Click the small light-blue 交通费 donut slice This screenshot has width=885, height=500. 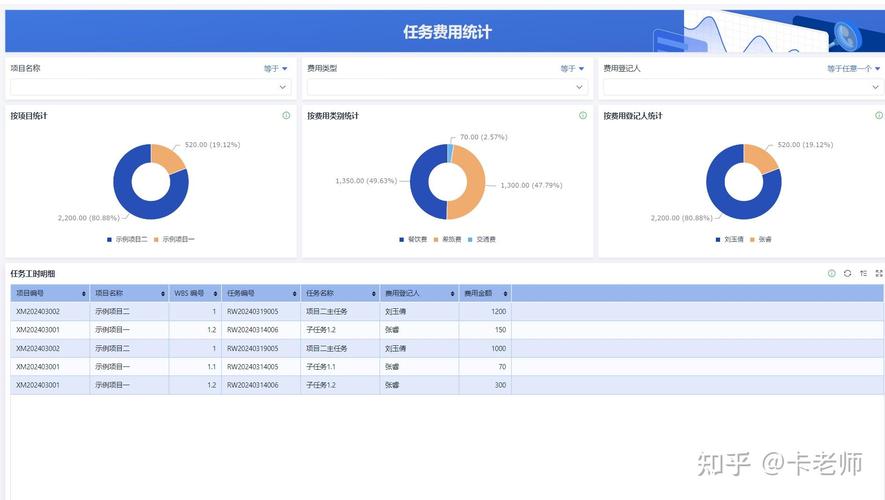point(450,152)
